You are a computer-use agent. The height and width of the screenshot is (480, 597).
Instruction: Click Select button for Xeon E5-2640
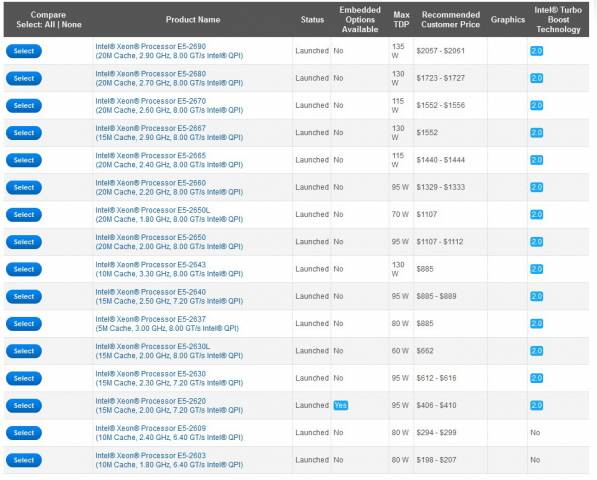(24, 297)
